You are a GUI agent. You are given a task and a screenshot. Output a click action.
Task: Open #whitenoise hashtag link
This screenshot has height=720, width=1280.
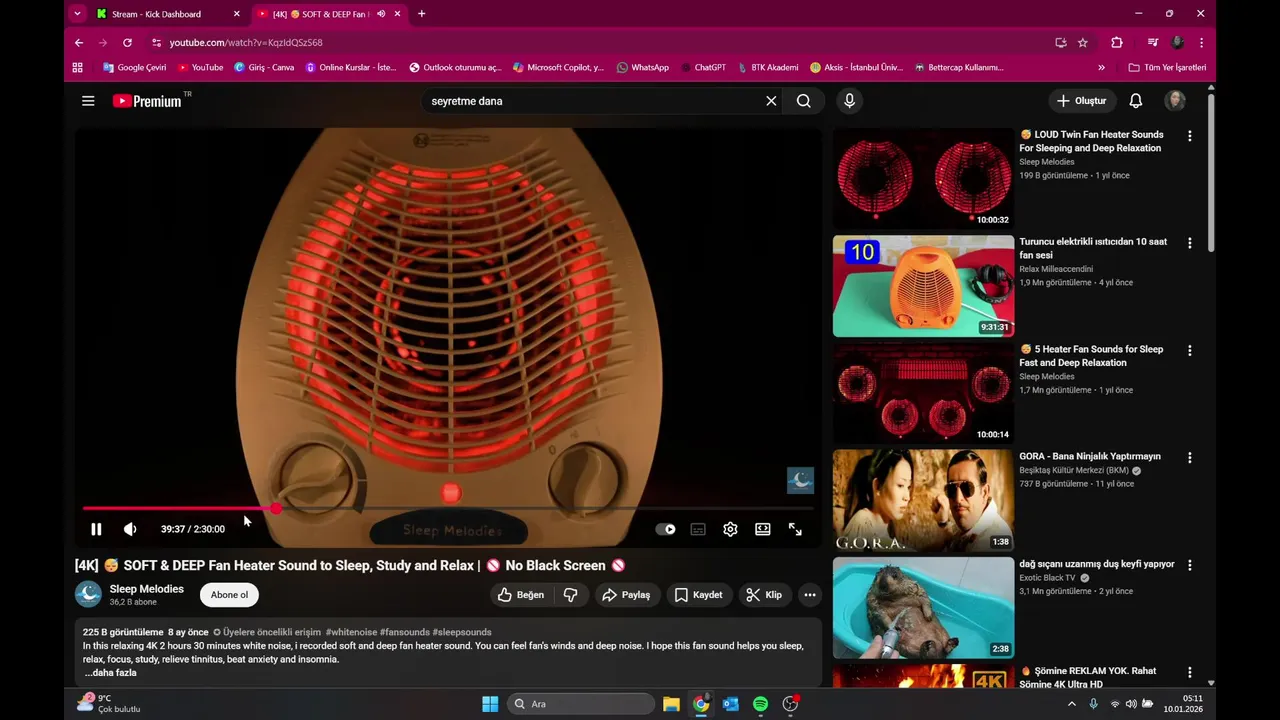(351, 632)
